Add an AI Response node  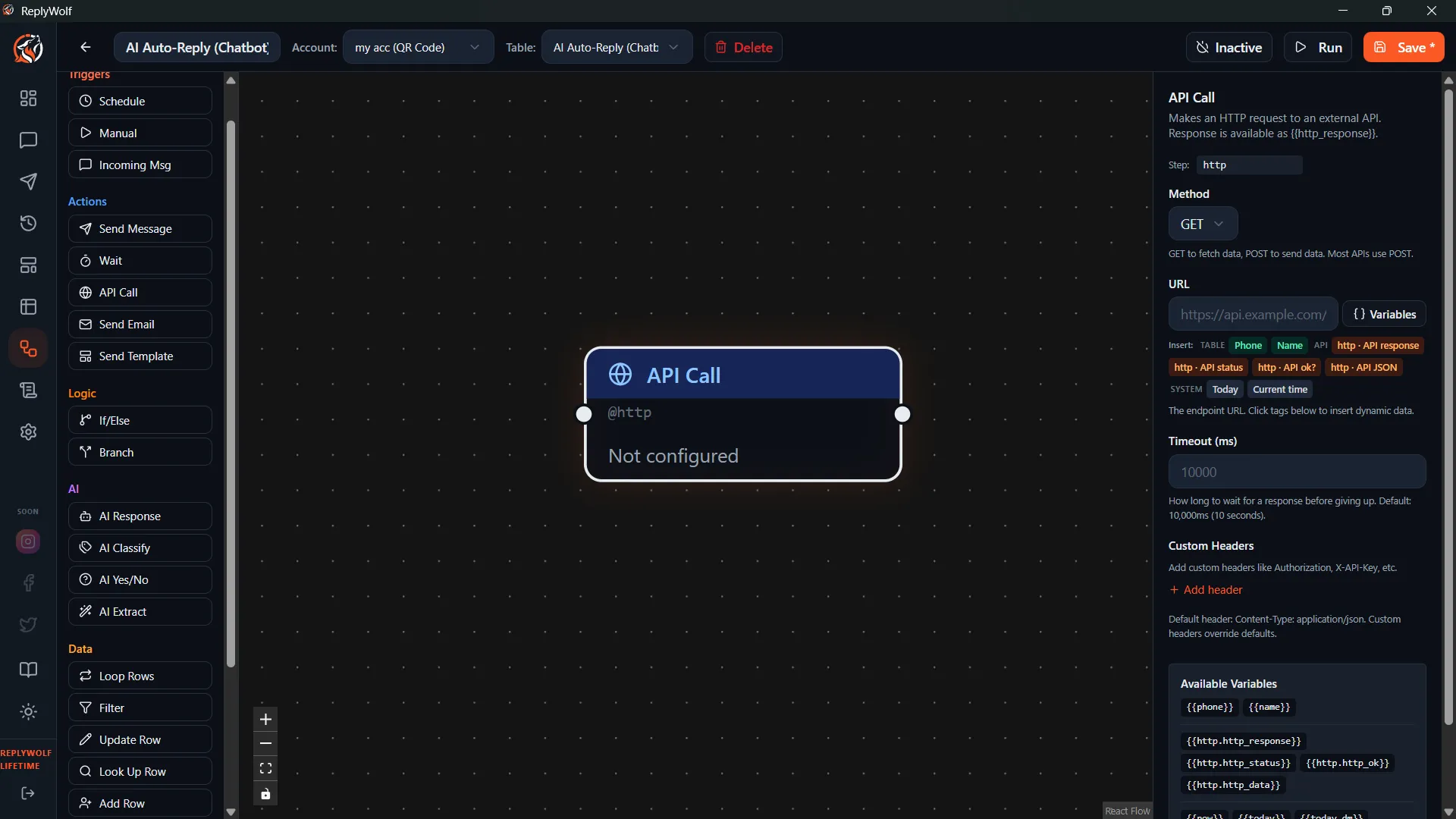(x=140, y=516)
